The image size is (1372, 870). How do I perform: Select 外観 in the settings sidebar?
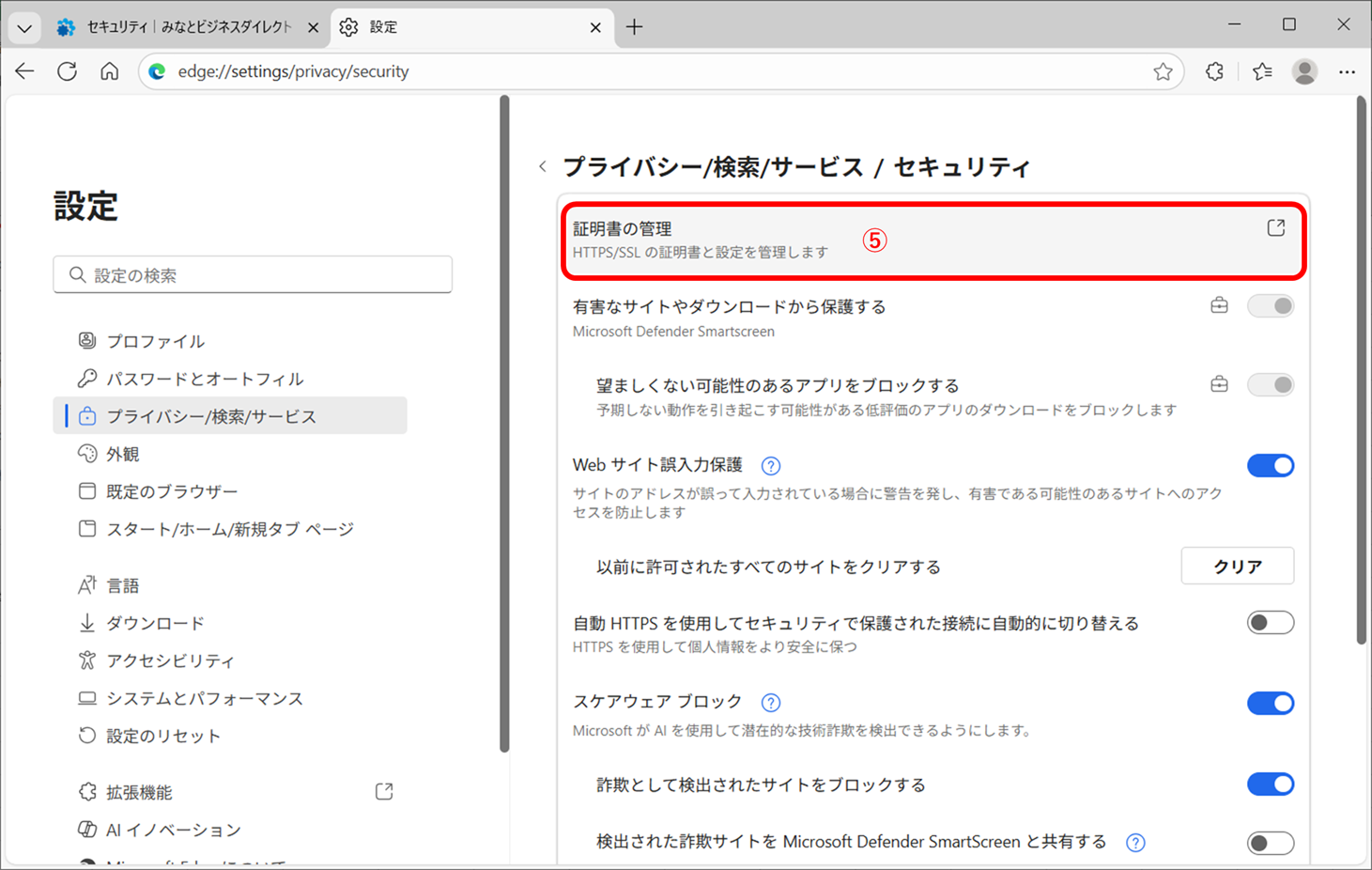tap(123, 454)
